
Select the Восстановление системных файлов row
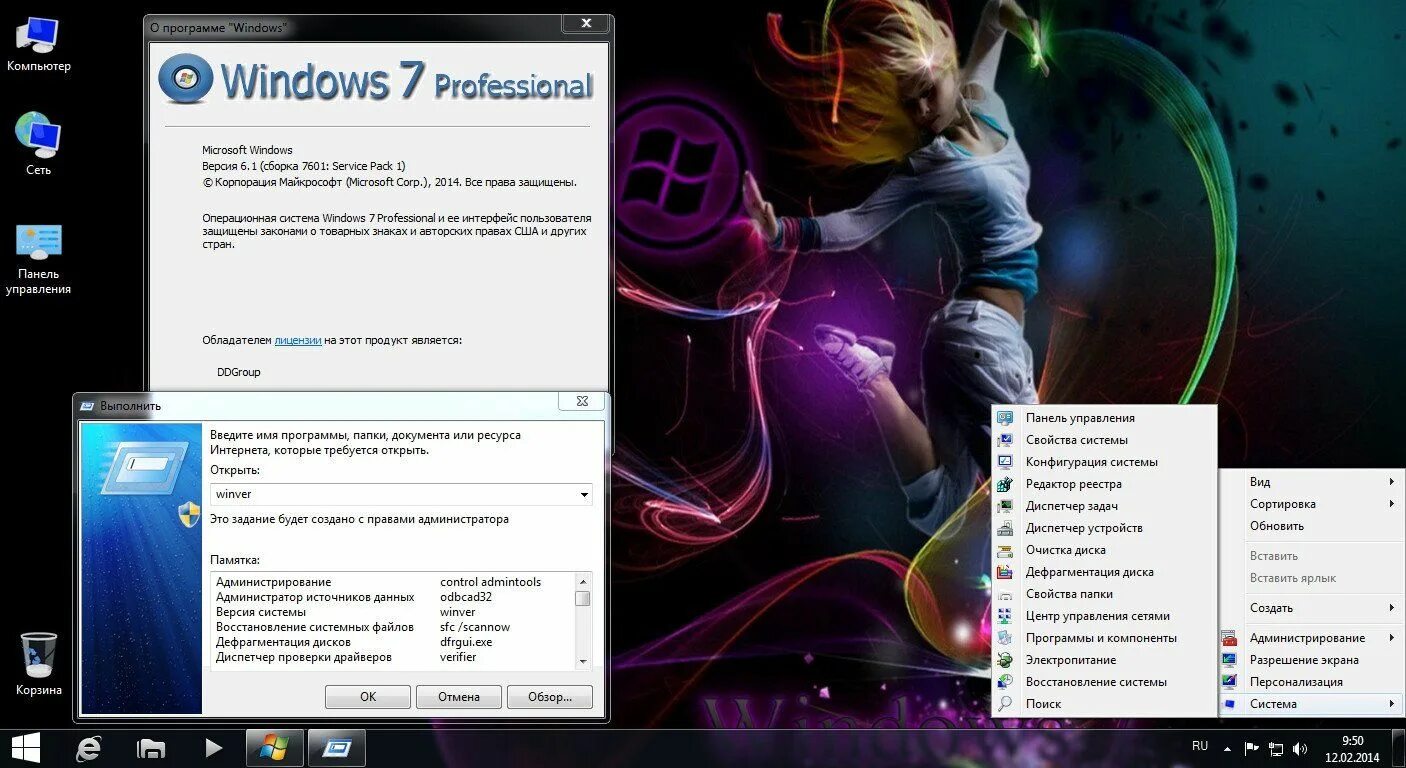(392, 627)
